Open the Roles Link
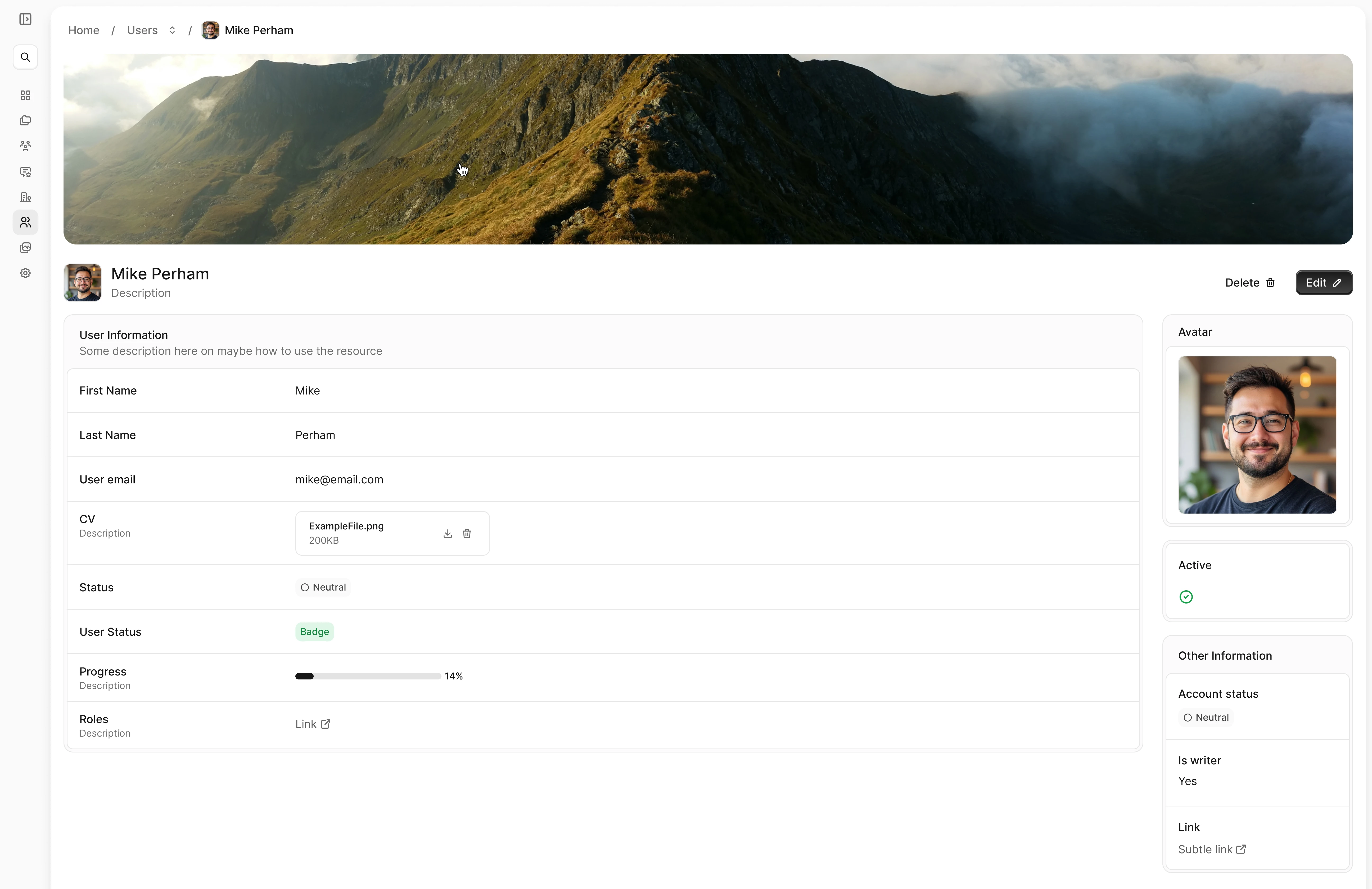The width and height of the screenshot is (1372, 889). [313, 724]
